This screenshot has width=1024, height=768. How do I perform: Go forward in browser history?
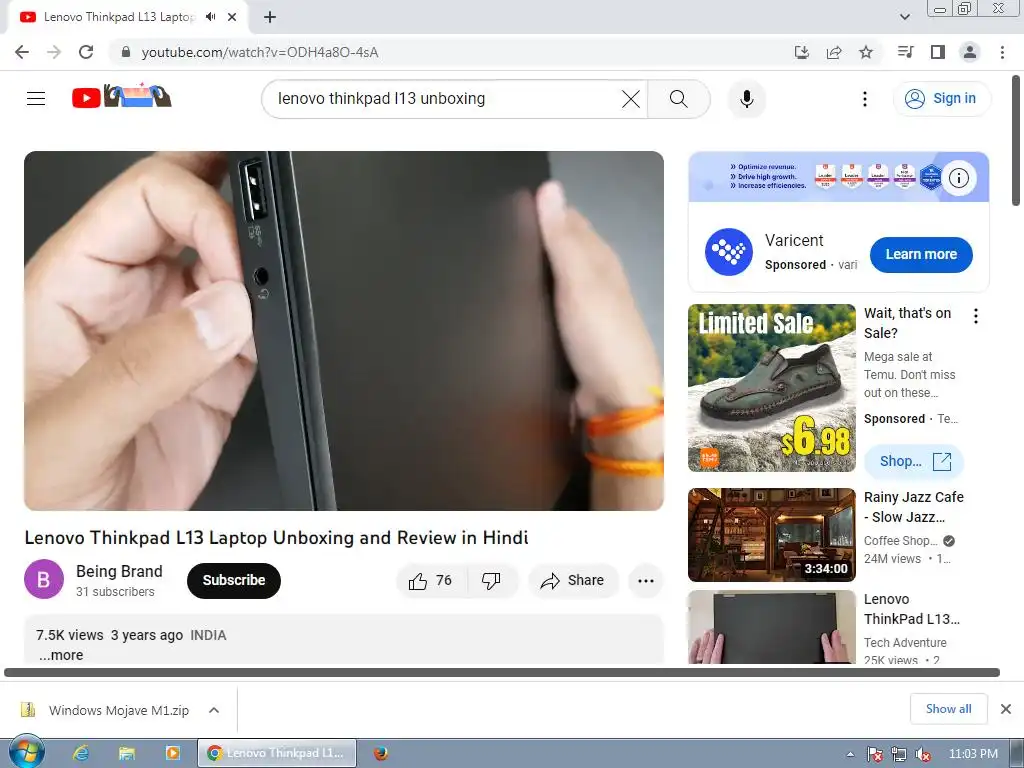point(54,52)
